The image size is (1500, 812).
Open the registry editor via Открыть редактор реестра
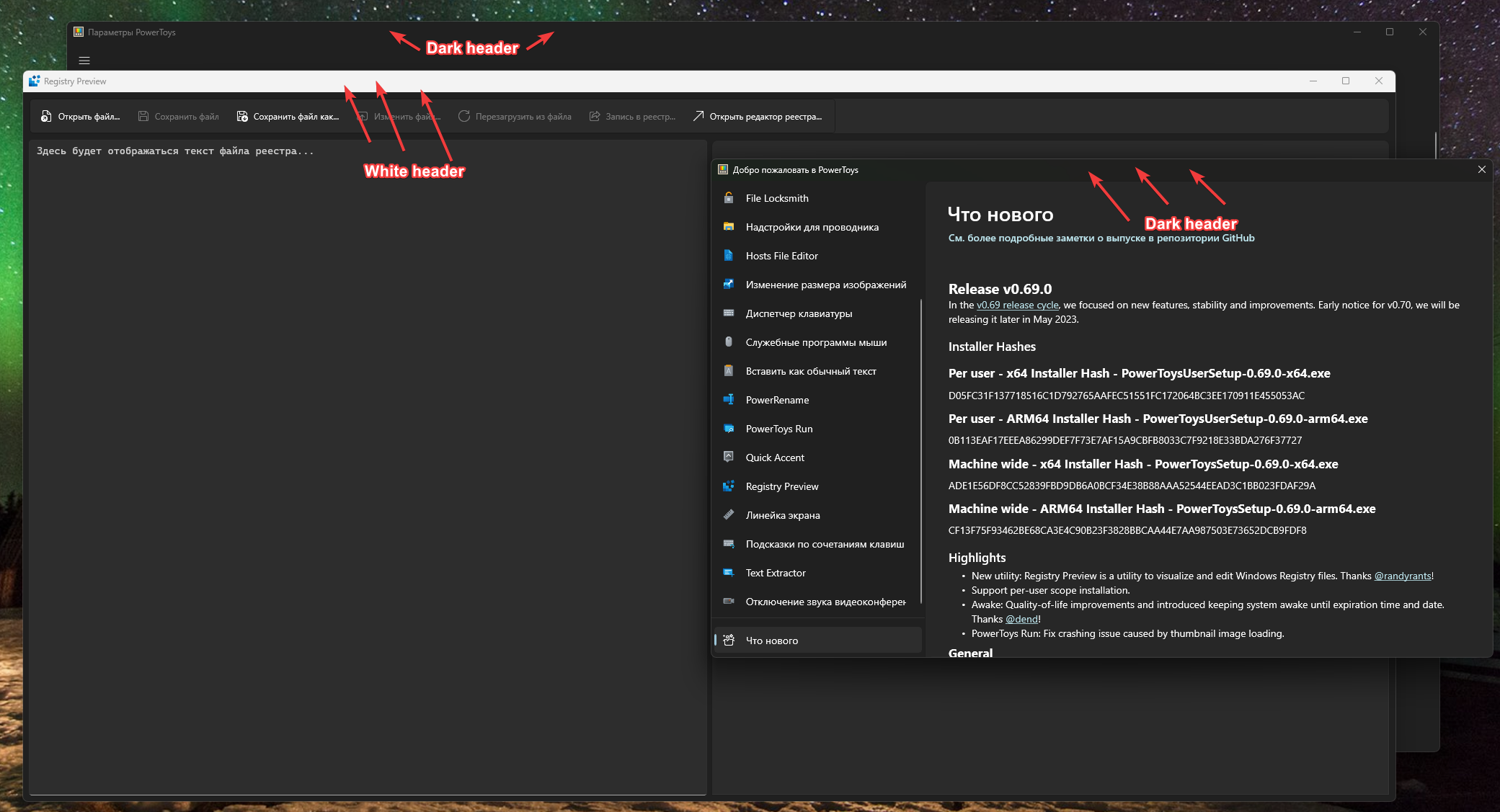coord(758,116)
